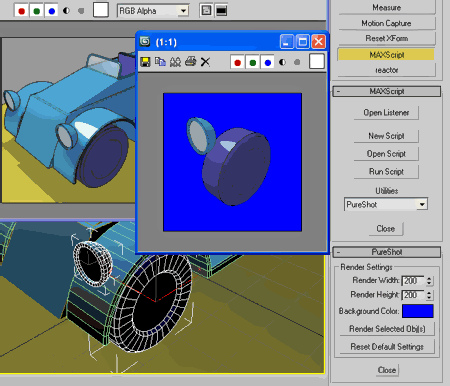Select the MAXScript utility button
The height and width of the screenshot is (386, 450).
point(386,55)
